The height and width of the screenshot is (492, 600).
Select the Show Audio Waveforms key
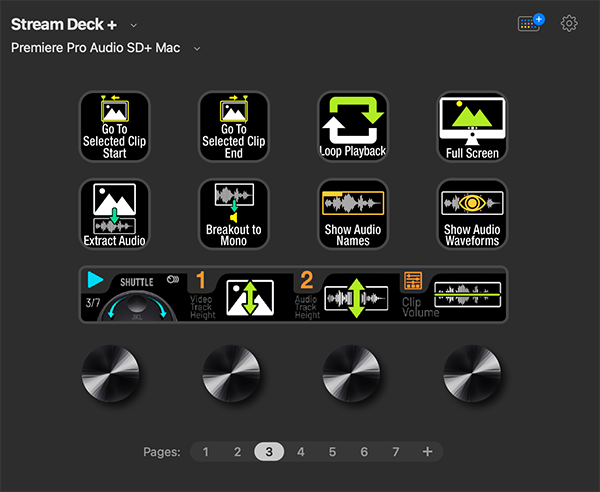point(472,214)
